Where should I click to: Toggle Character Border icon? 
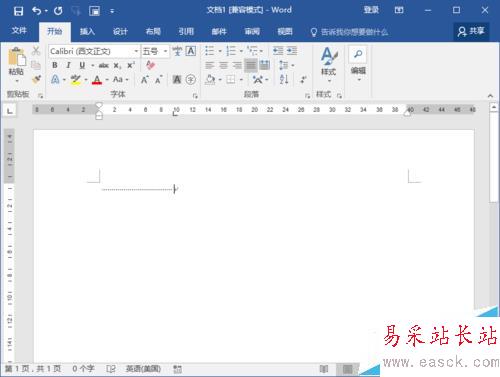(x=191, y=51)
